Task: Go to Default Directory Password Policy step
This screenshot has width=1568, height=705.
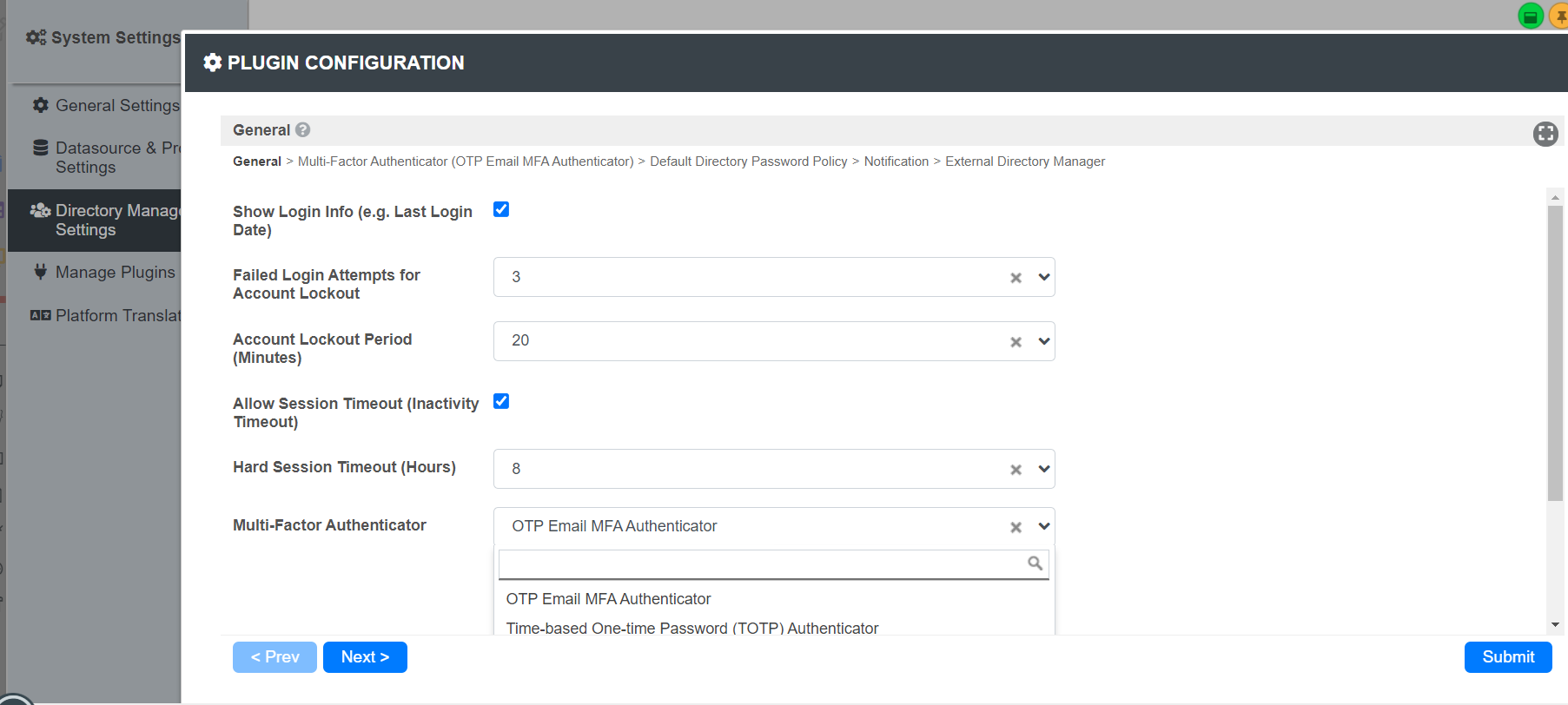Action: coord(748,161)
